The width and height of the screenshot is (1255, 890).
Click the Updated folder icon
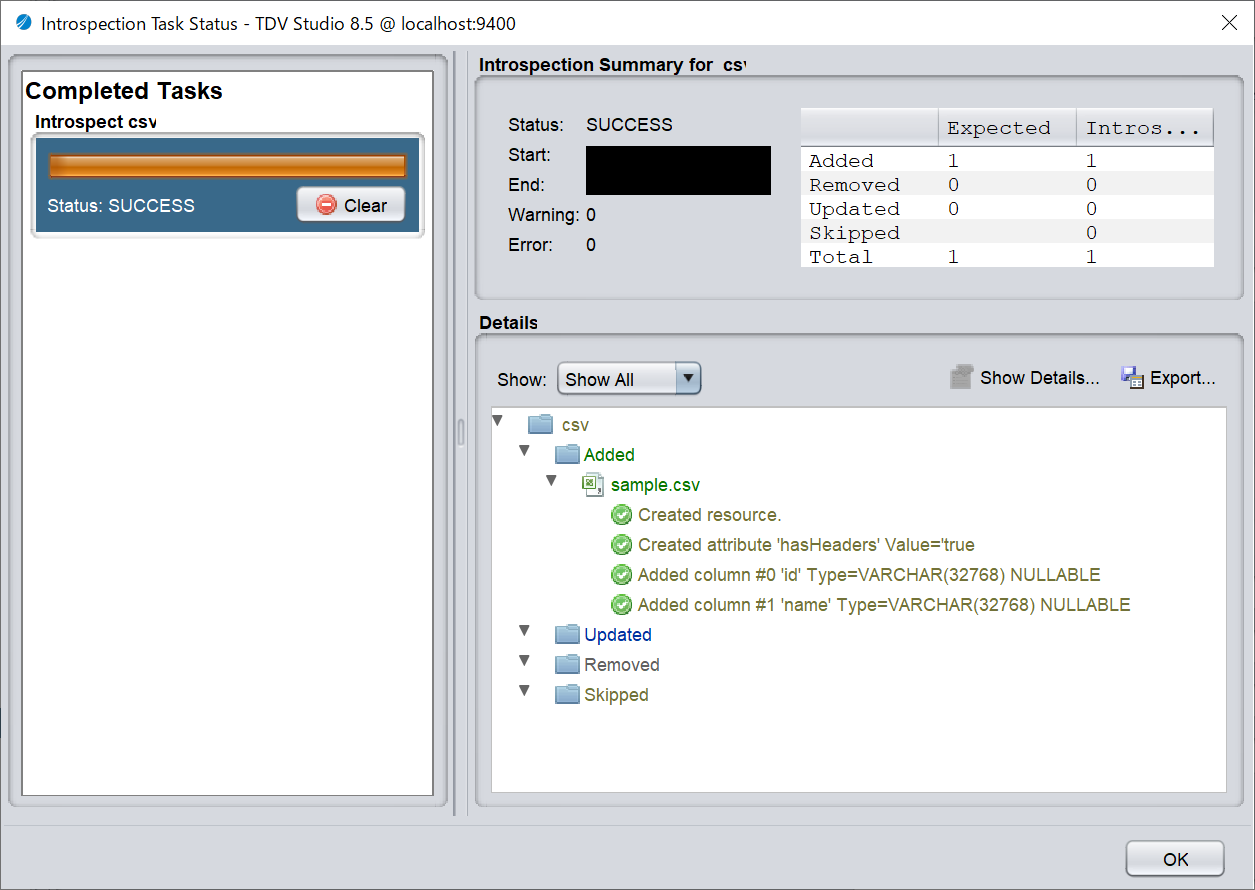click(x=567, y=634)
